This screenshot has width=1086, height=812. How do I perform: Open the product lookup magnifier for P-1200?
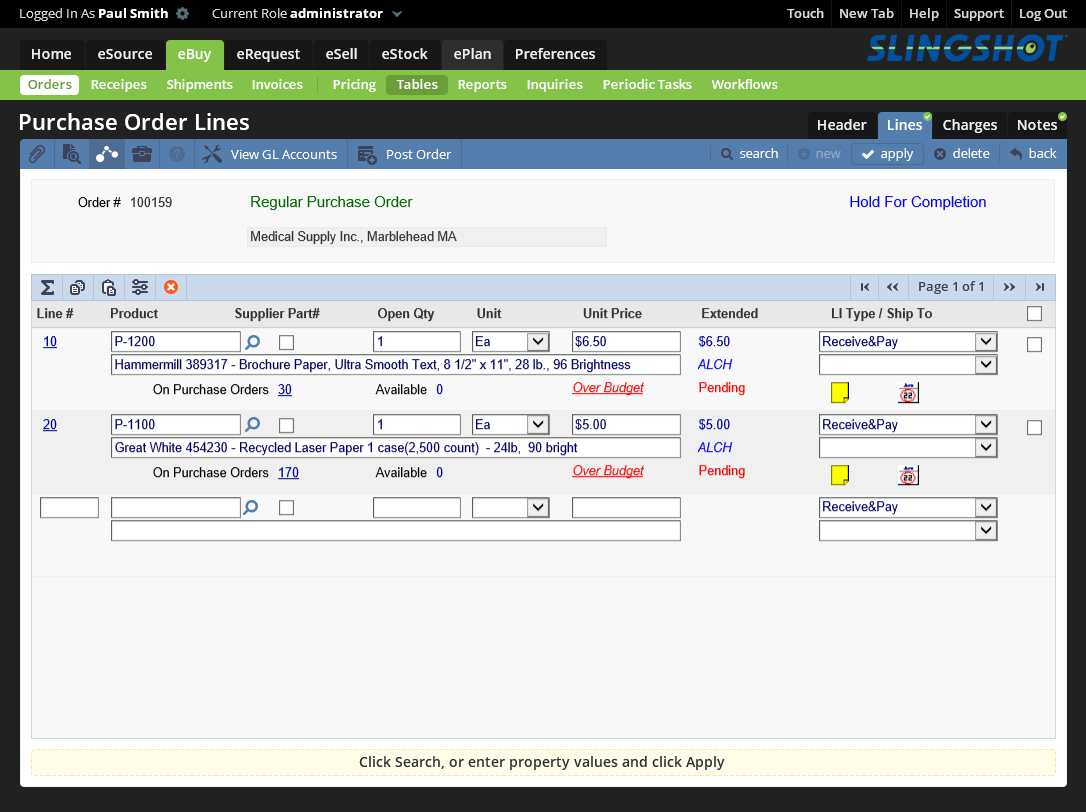252,342
